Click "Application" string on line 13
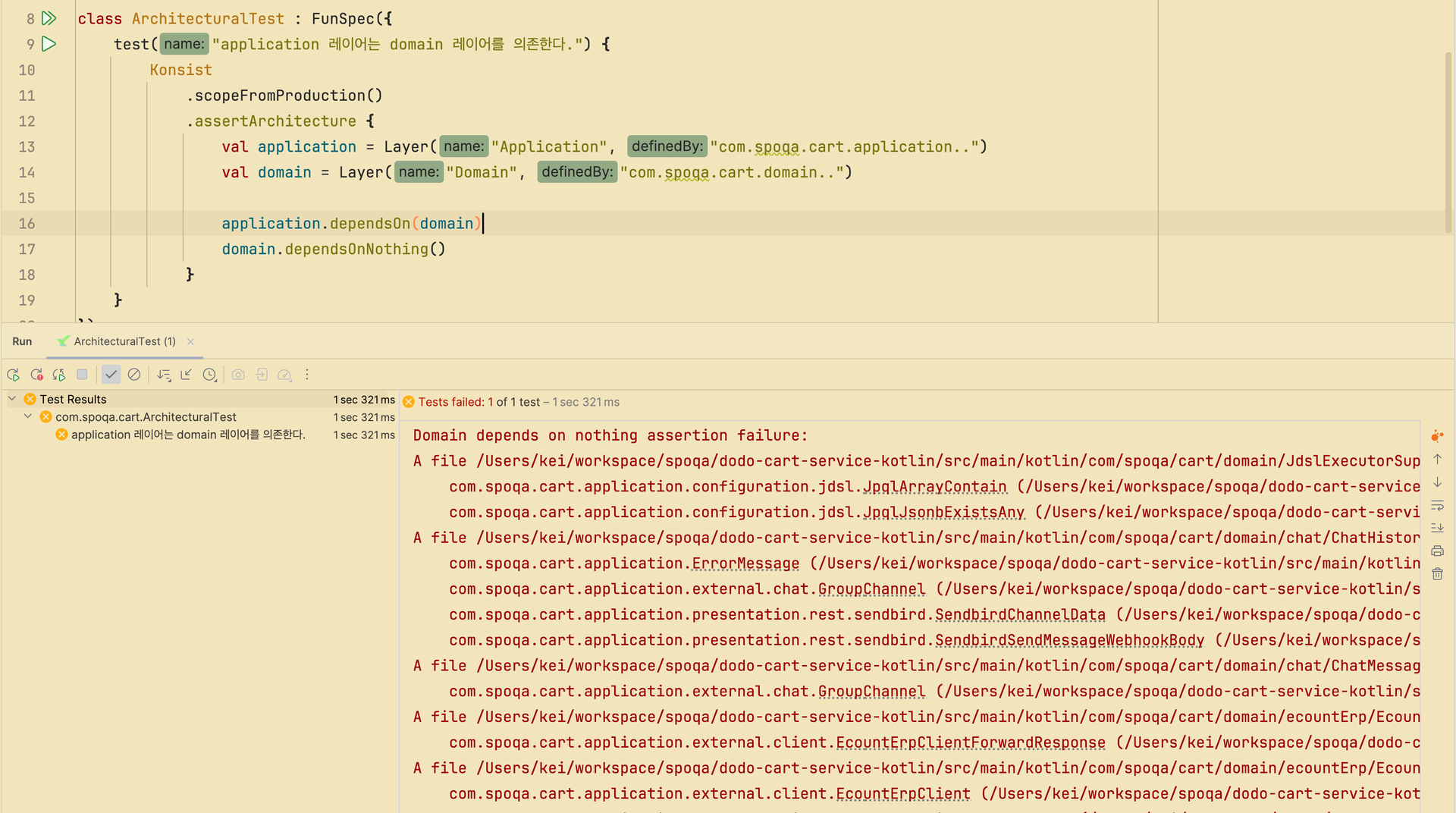The height and width of the screenshot is (813, 1456). tap(549, 147)
